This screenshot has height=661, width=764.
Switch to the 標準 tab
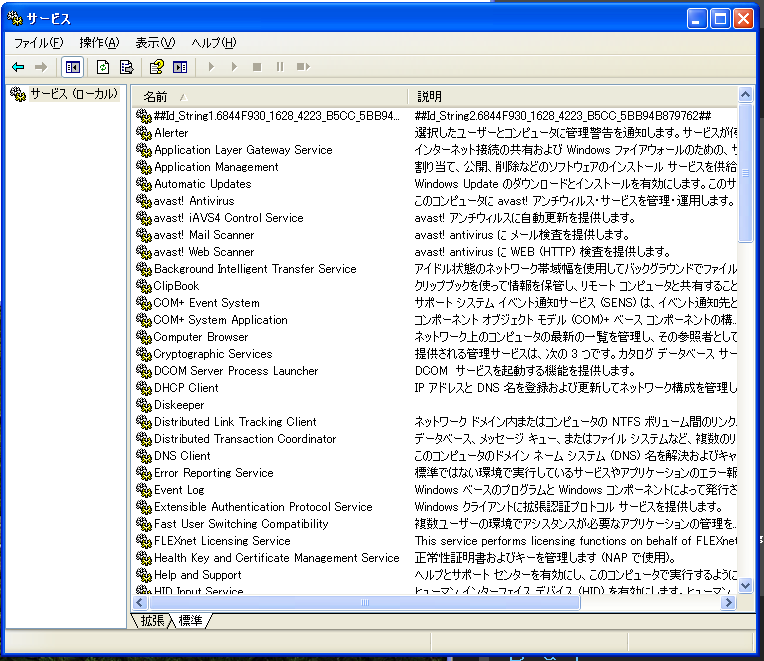pyautogui.click(x=190, y=621)
